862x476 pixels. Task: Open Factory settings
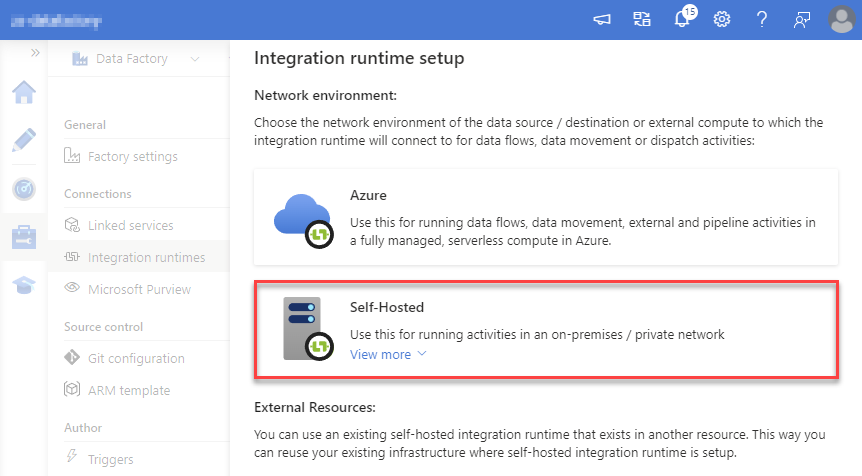tap(132, 156)
